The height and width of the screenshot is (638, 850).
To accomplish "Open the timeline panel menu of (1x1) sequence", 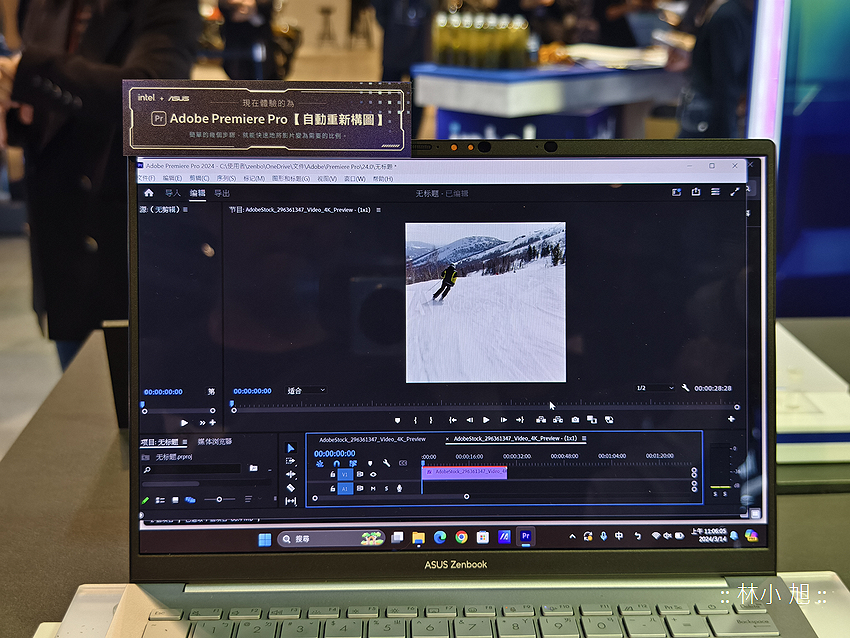I will pos(584,438).
